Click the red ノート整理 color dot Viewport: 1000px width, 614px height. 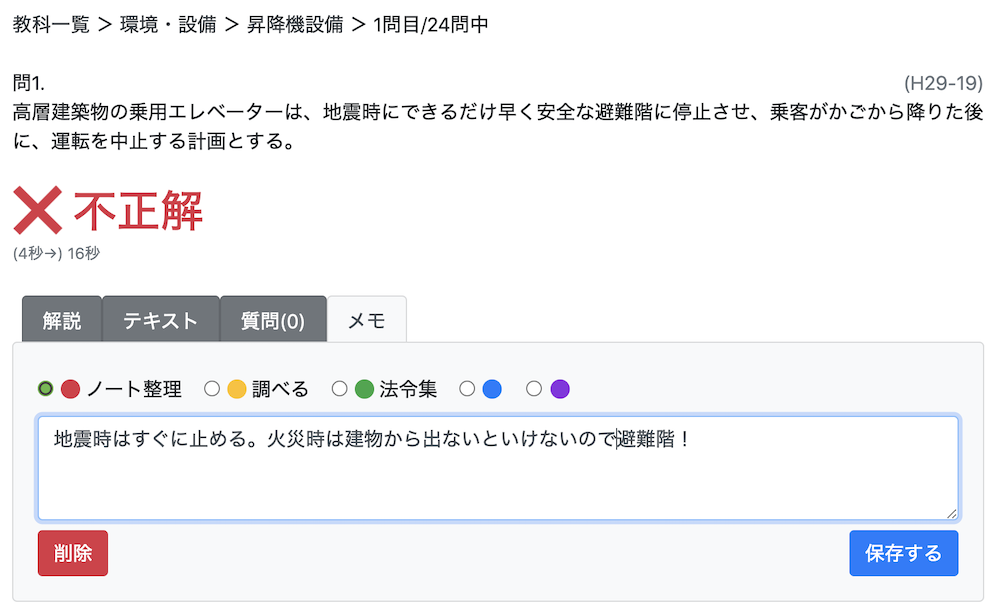point(70,389)
